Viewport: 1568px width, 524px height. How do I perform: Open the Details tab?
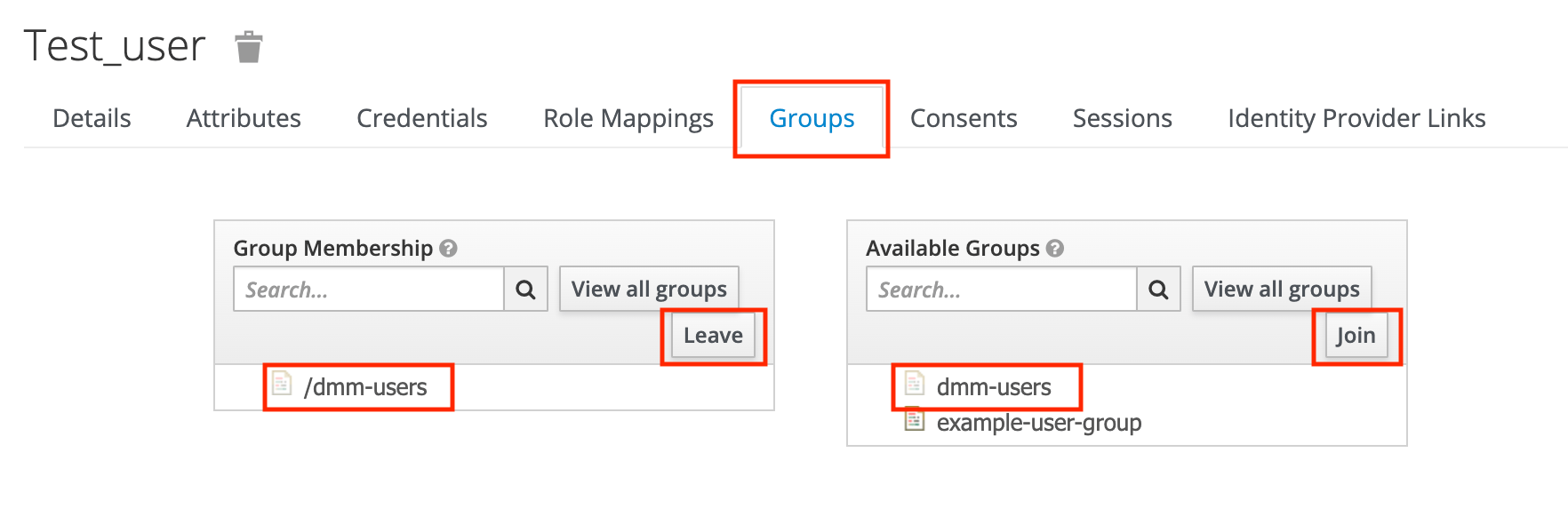coord(92,118)
